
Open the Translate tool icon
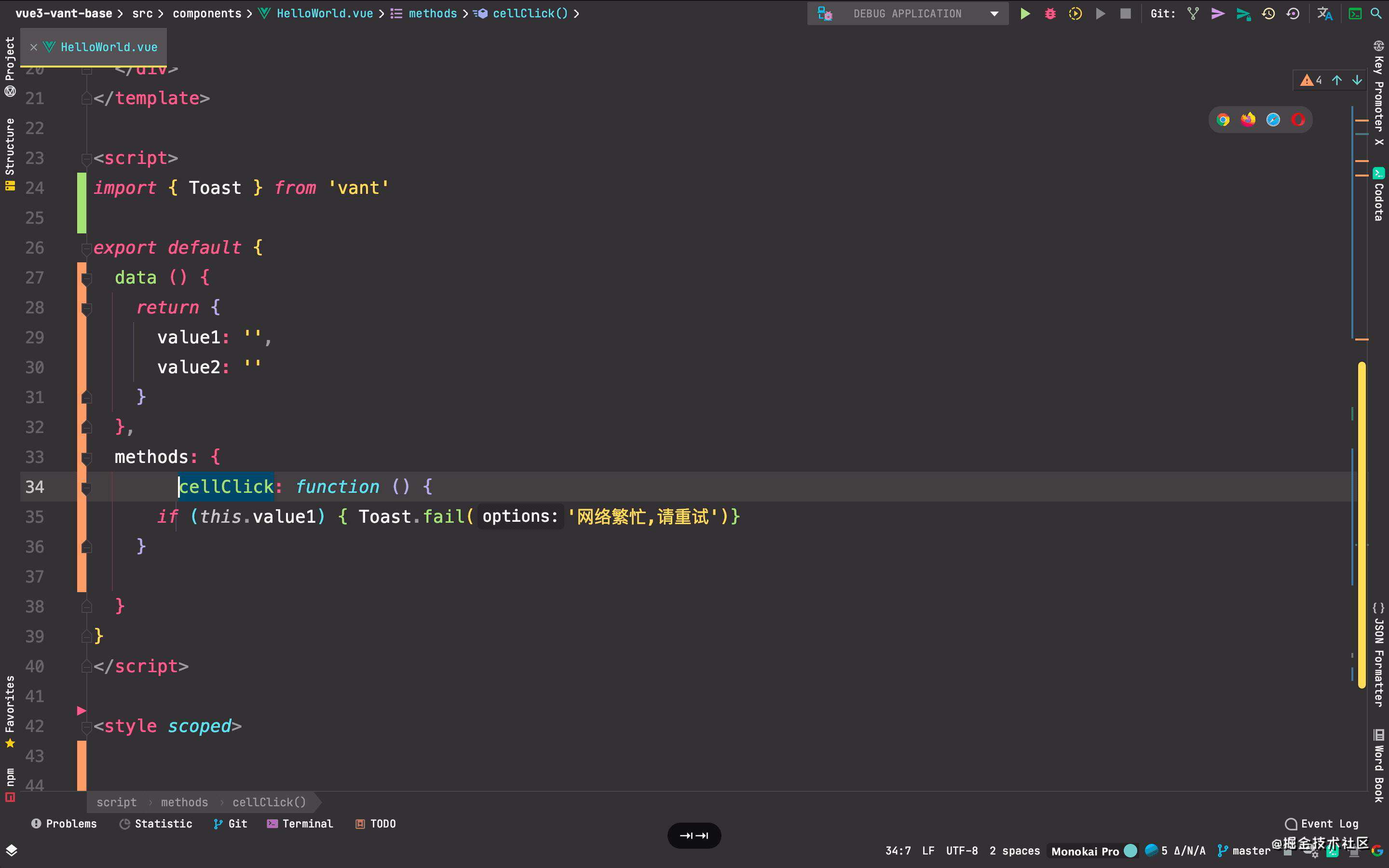tap(1325, 13)
